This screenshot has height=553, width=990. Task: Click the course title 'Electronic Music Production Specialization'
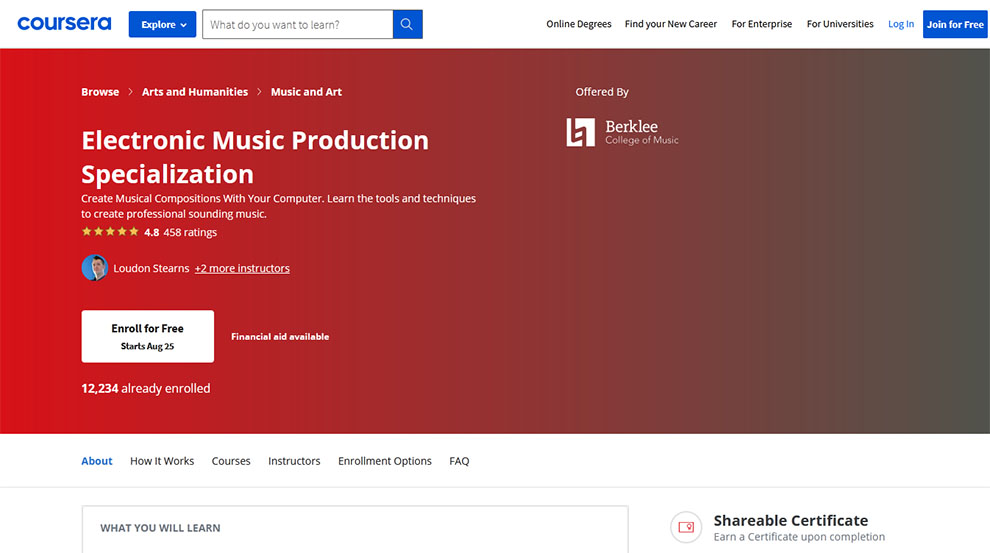255,157
